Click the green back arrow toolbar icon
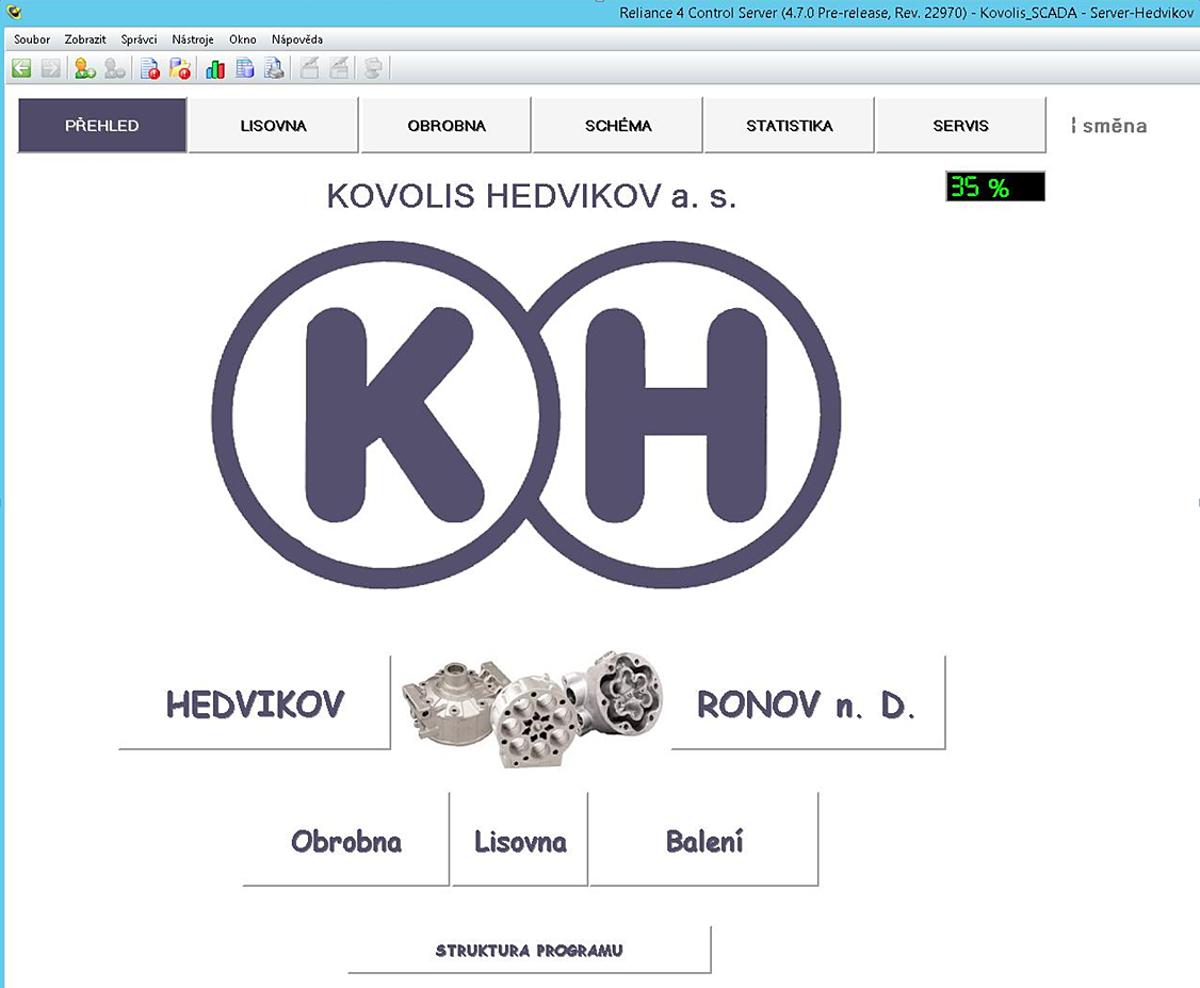Screen dimensions: 1200x988 pos(21,68)
